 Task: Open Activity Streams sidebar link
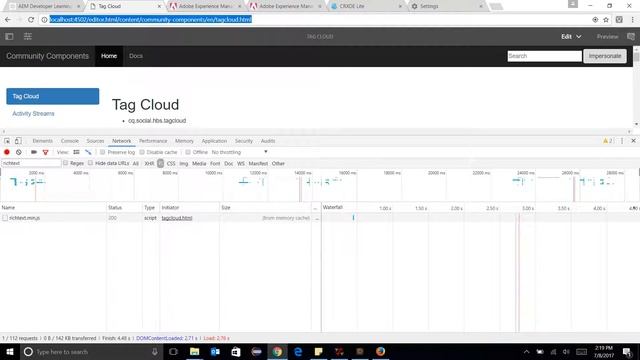pyautogui.click(x=33, y=113)
